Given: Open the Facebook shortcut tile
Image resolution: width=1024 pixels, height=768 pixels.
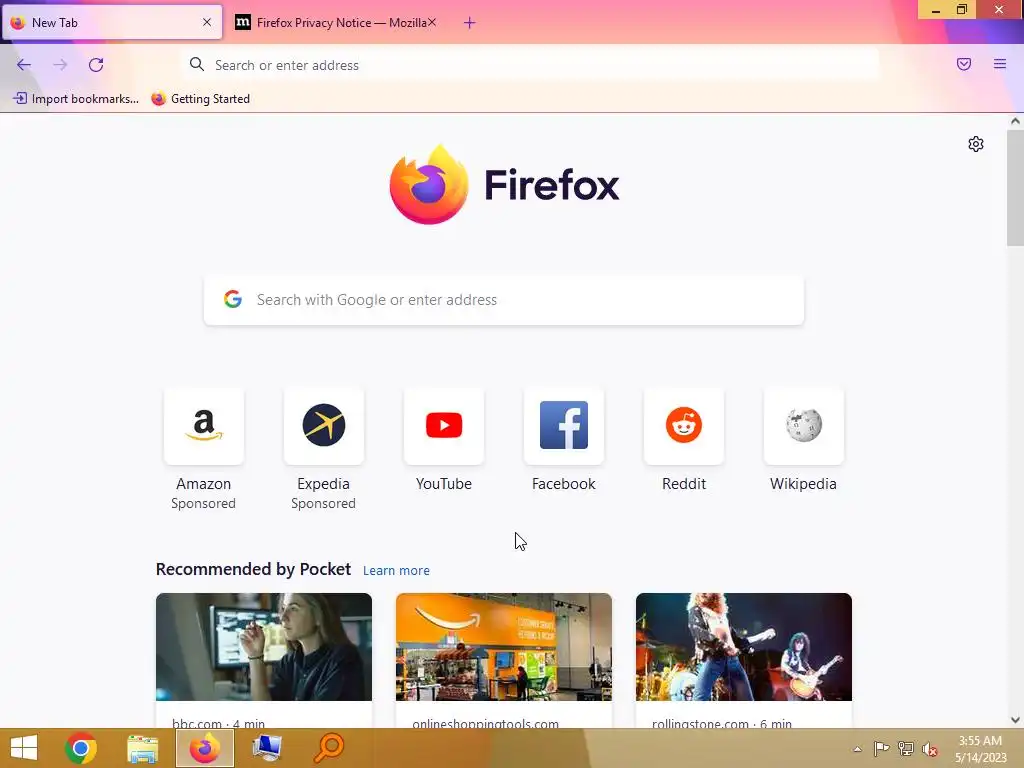Looking at the screenshot, I should [564, 426].
